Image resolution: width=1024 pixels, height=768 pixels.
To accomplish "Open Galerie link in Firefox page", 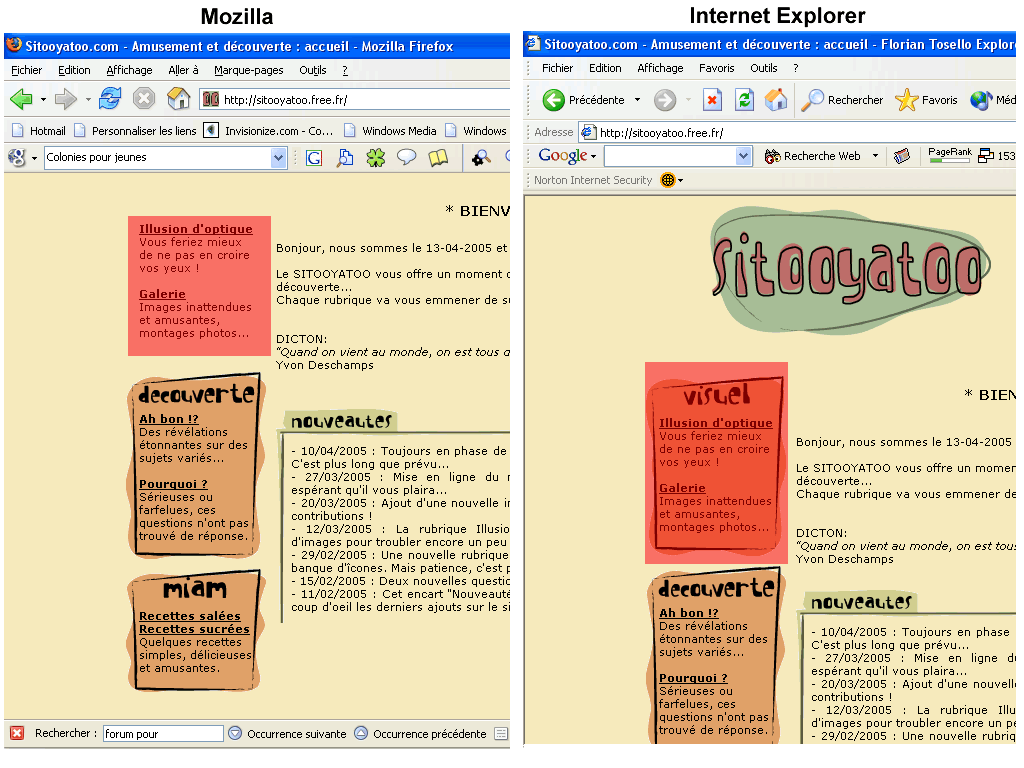I will (162, 294).
